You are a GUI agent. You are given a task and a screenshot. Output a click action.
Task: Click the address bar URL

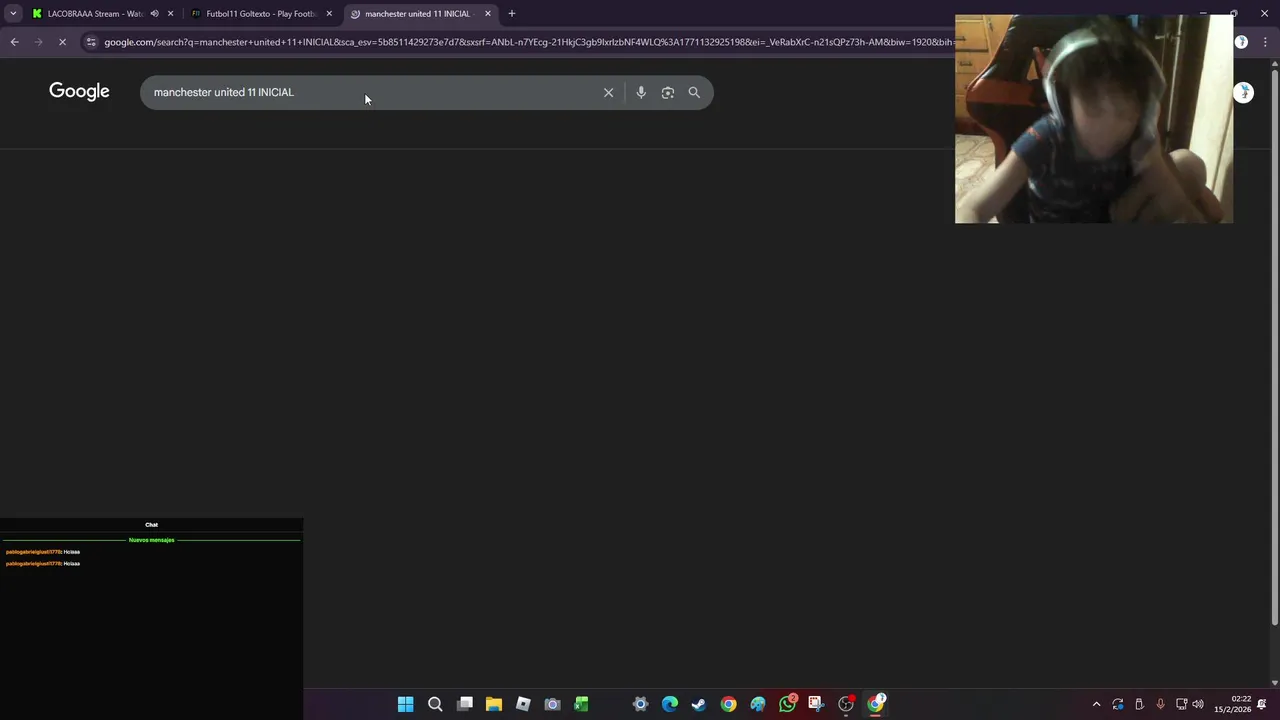528,42
